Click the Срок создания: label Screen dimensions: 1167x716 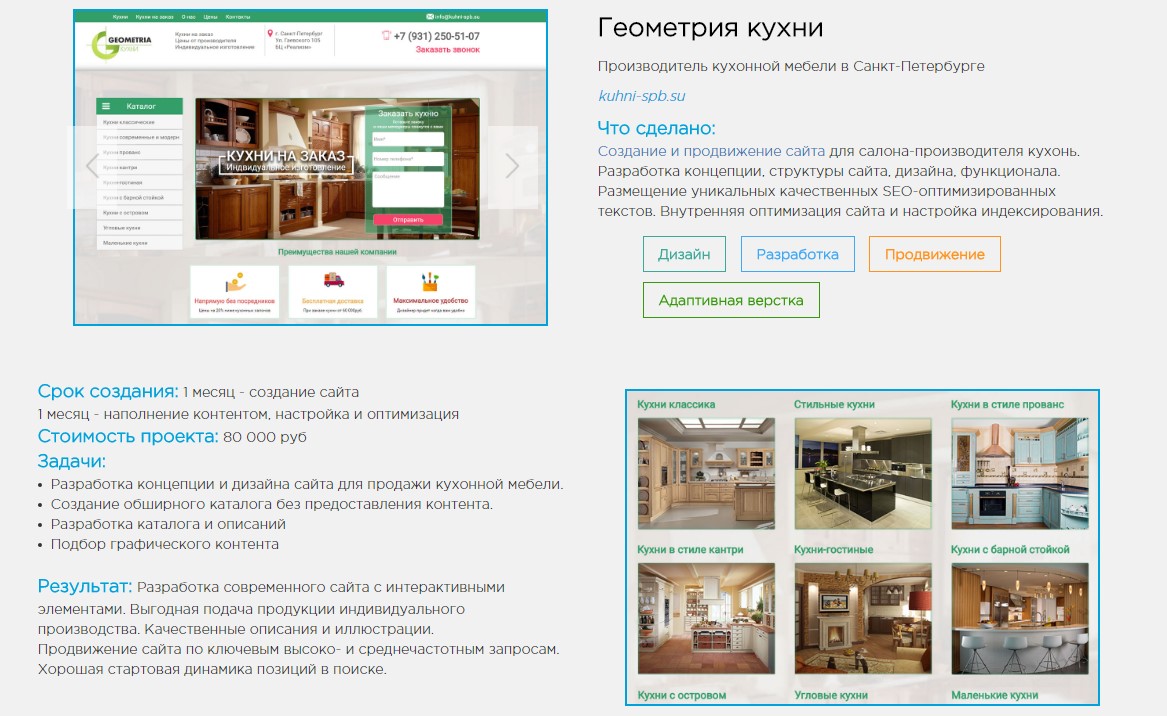coord(108,391)
